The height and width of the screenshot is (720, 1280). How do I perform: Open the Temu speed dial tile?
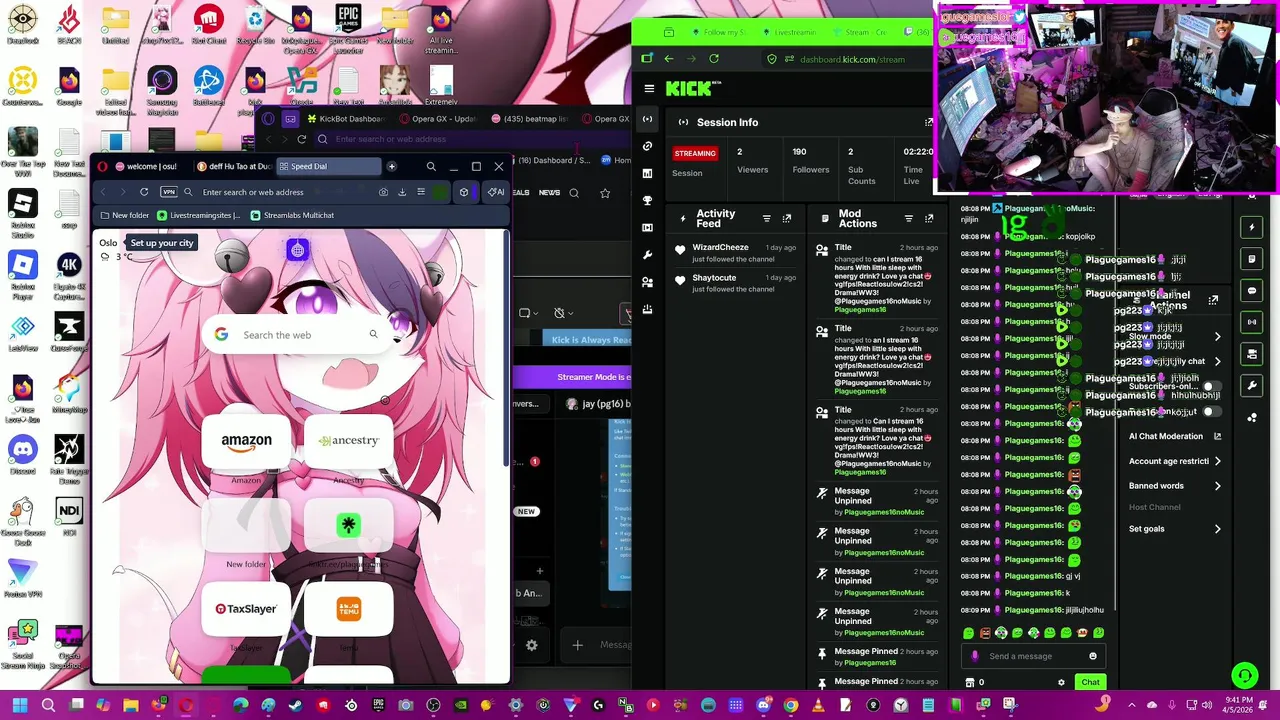[x=349, y=609]
